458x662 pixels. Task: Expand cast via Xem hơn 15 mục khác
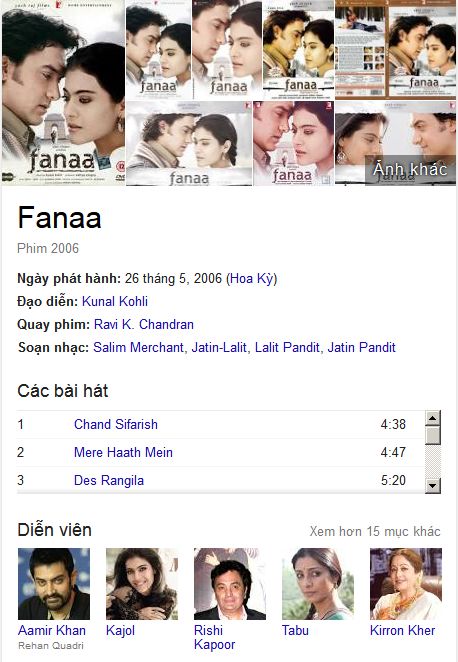[375, 532]
